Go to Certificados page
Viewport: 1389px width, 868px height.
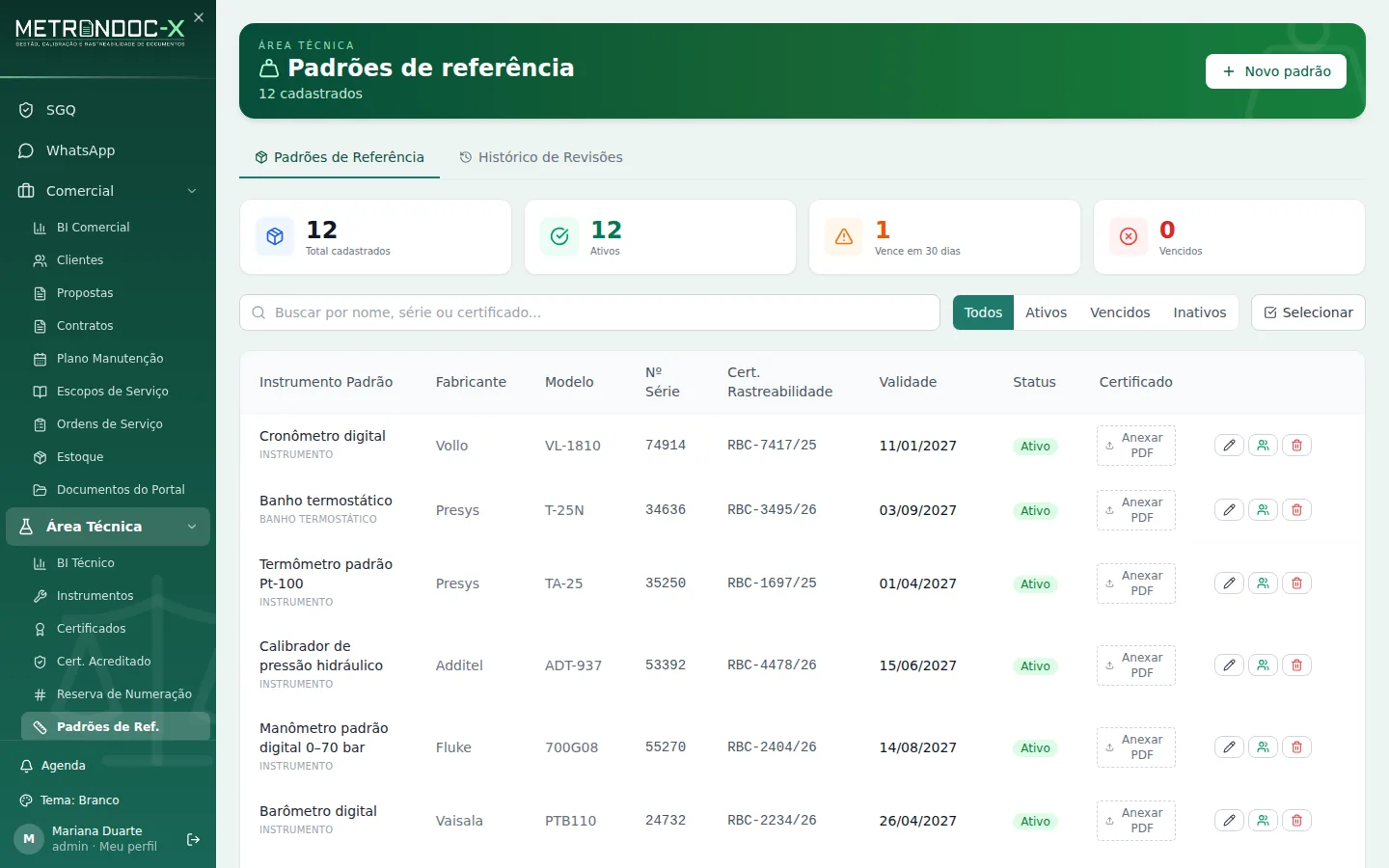pos(116,629)
